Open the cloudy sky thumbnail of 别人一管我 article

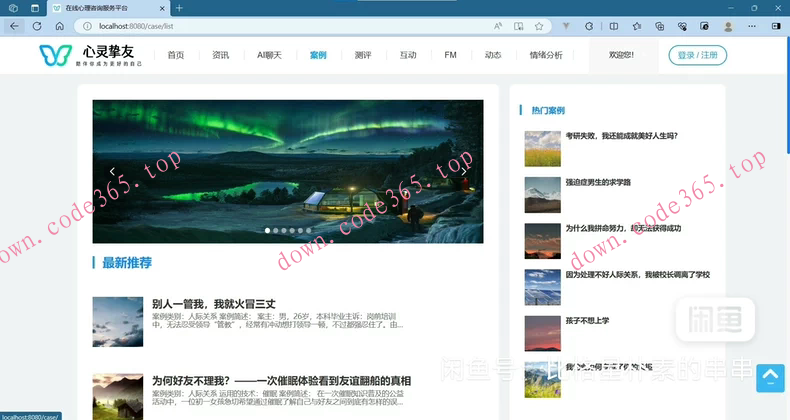[117, 322]
